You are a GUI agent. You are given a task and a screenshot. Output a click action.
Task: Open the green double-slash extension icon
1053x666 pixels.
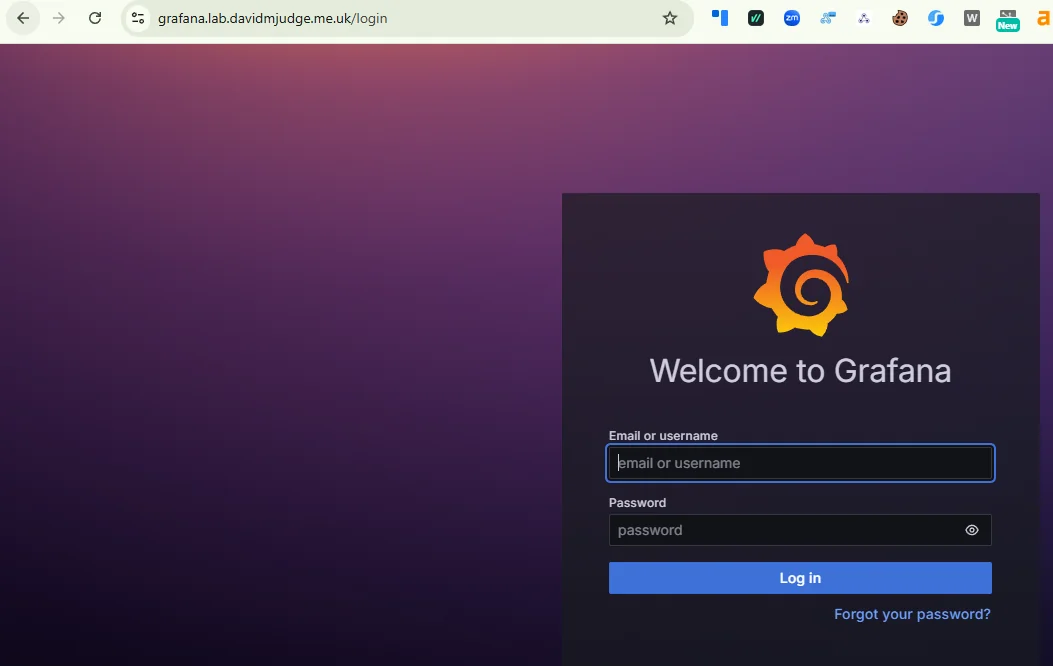click(x=756, y=18)
